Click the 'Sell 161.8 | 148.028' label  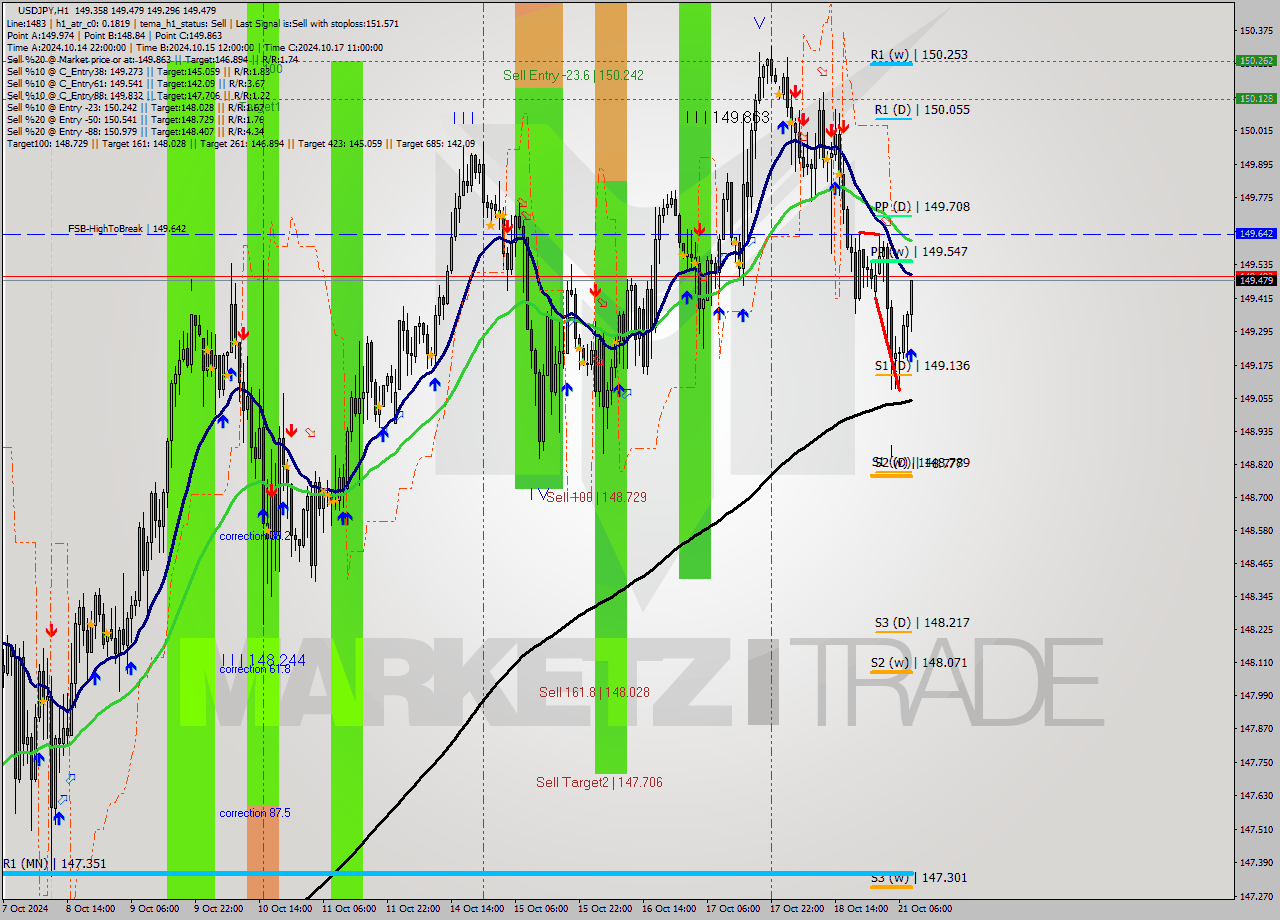[594, 692]
